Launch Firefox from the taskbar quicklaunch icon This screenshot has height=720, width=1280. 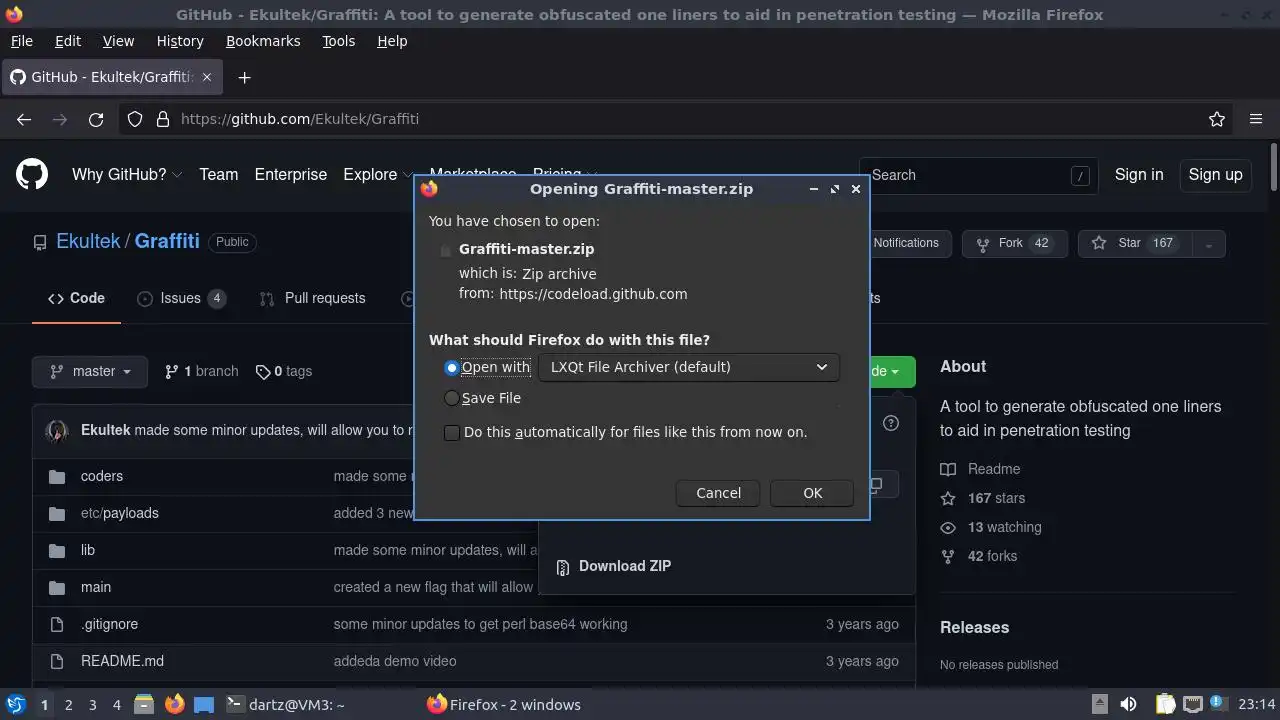coord(174,705)
